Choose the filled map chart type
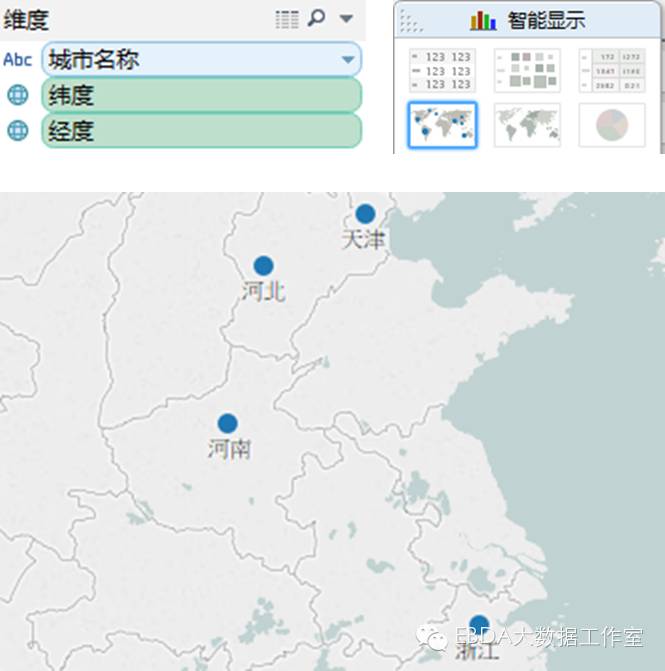Image resolution: width=665 pixels, height=671 pixels. click(527, 125)
